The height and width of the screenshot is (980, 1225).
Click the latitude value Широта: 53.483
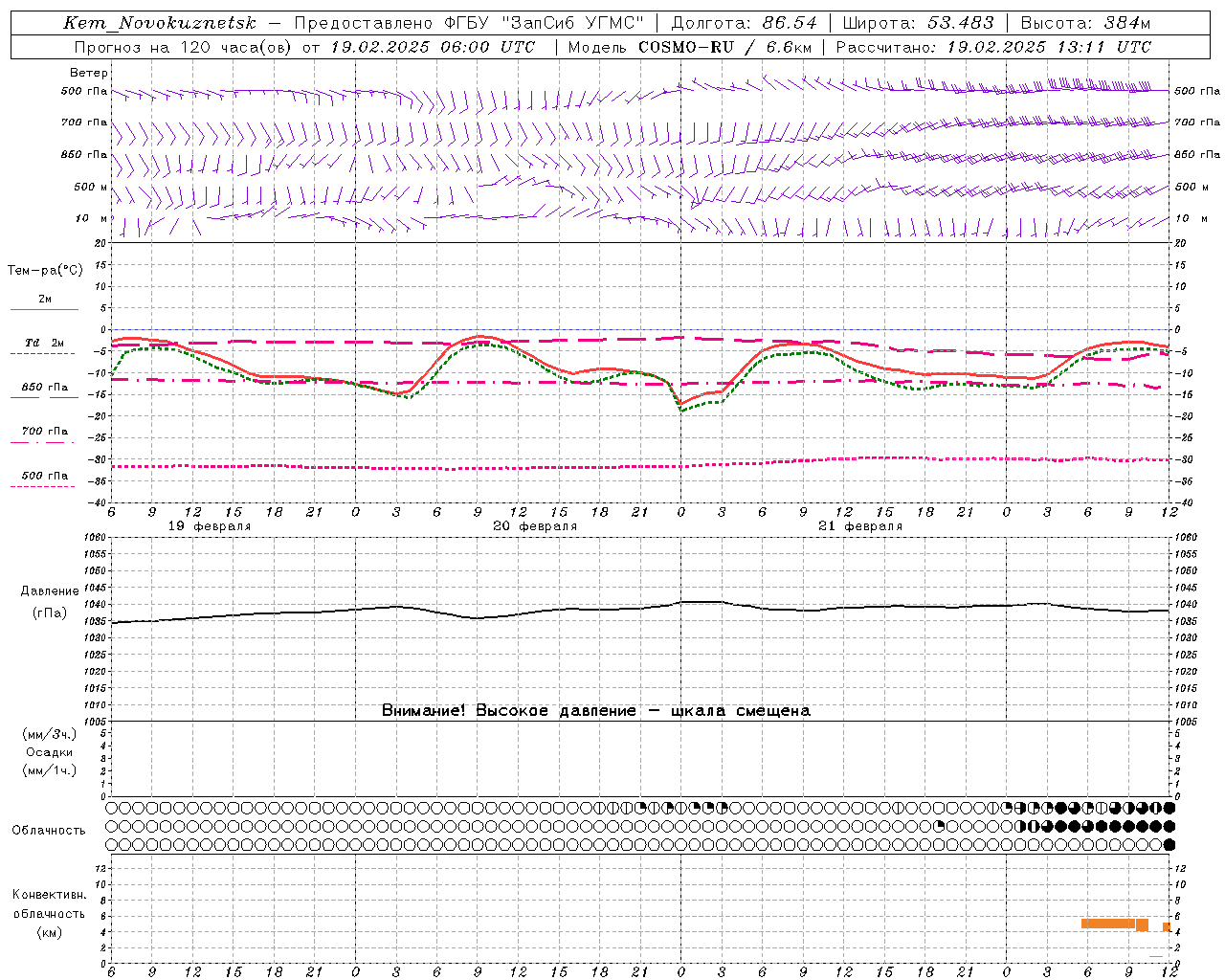pos(919,23)
